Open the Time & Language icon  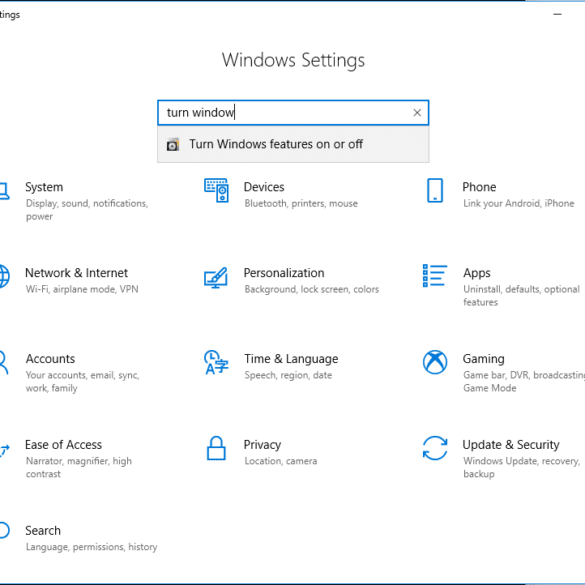216,362
